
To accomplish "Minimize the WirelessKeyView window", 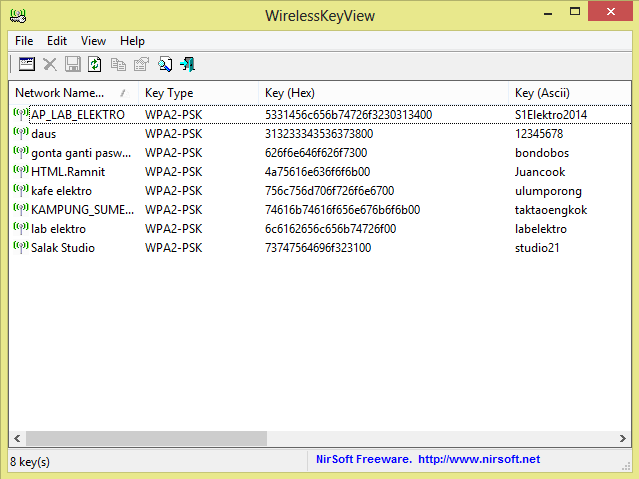I will click(548, 12).
